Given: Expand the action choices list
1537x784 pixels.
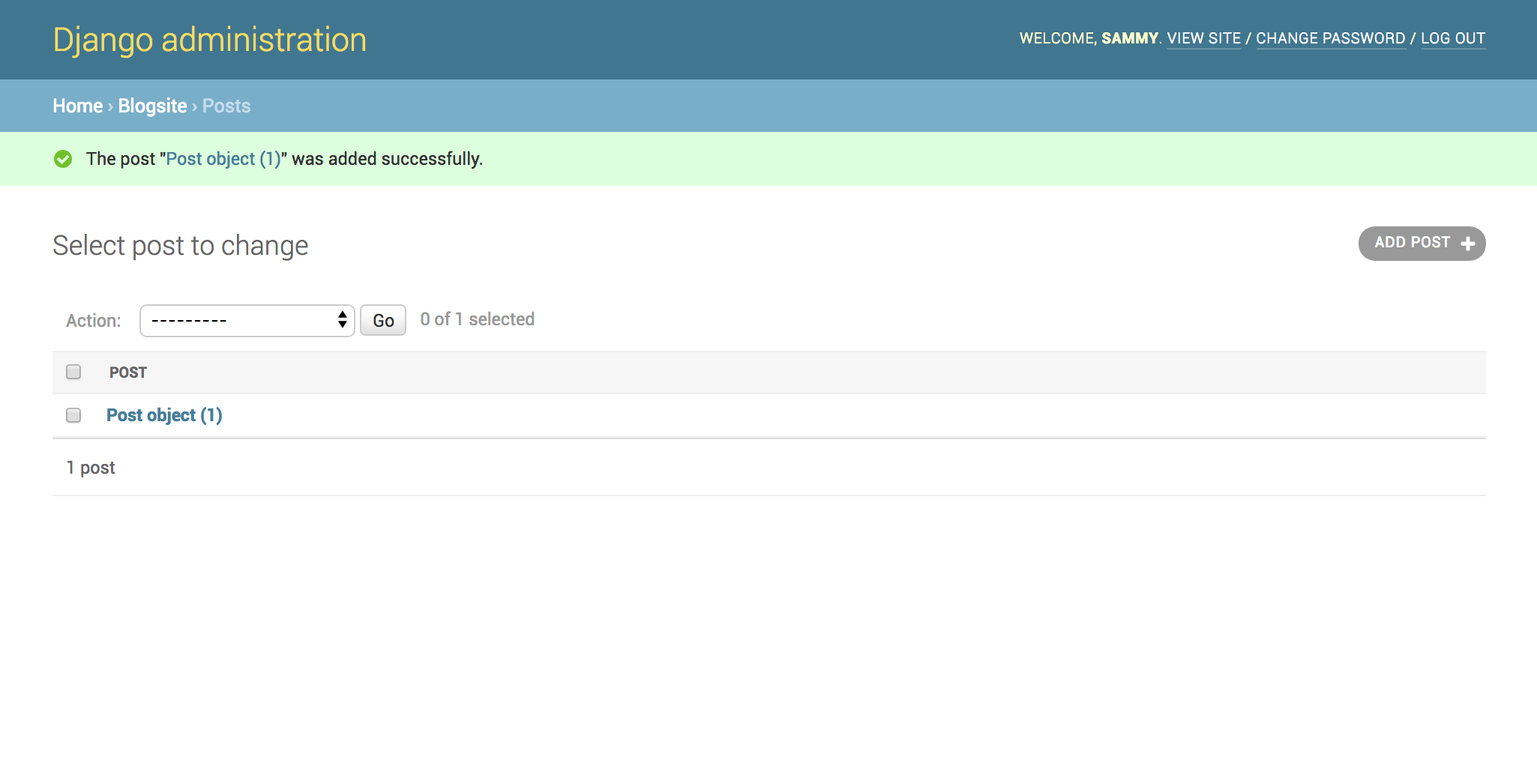Looking at the screenshot, I should tap(247, 320).
